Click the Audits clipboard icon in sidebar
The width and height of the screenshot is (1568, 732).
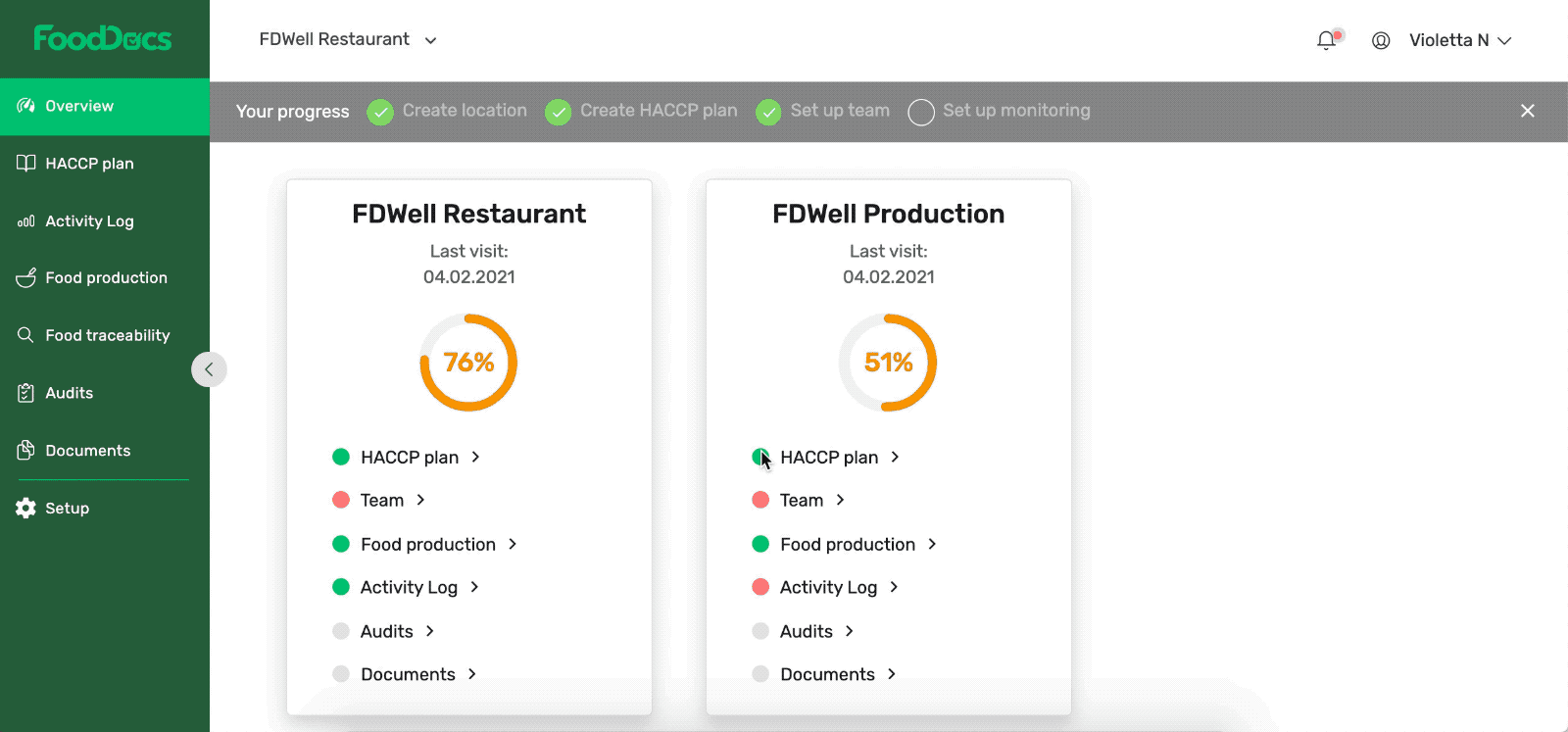pyautogui.click(x=26, y=393)
